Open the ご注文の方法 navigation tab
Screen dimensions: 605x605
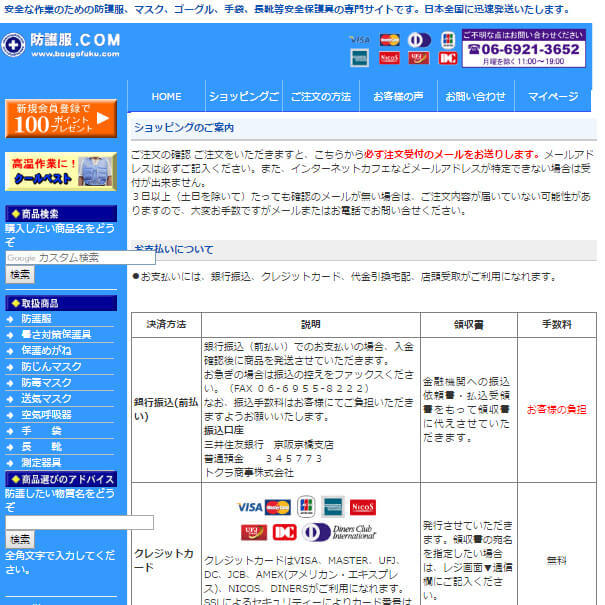tap(321, 96)
